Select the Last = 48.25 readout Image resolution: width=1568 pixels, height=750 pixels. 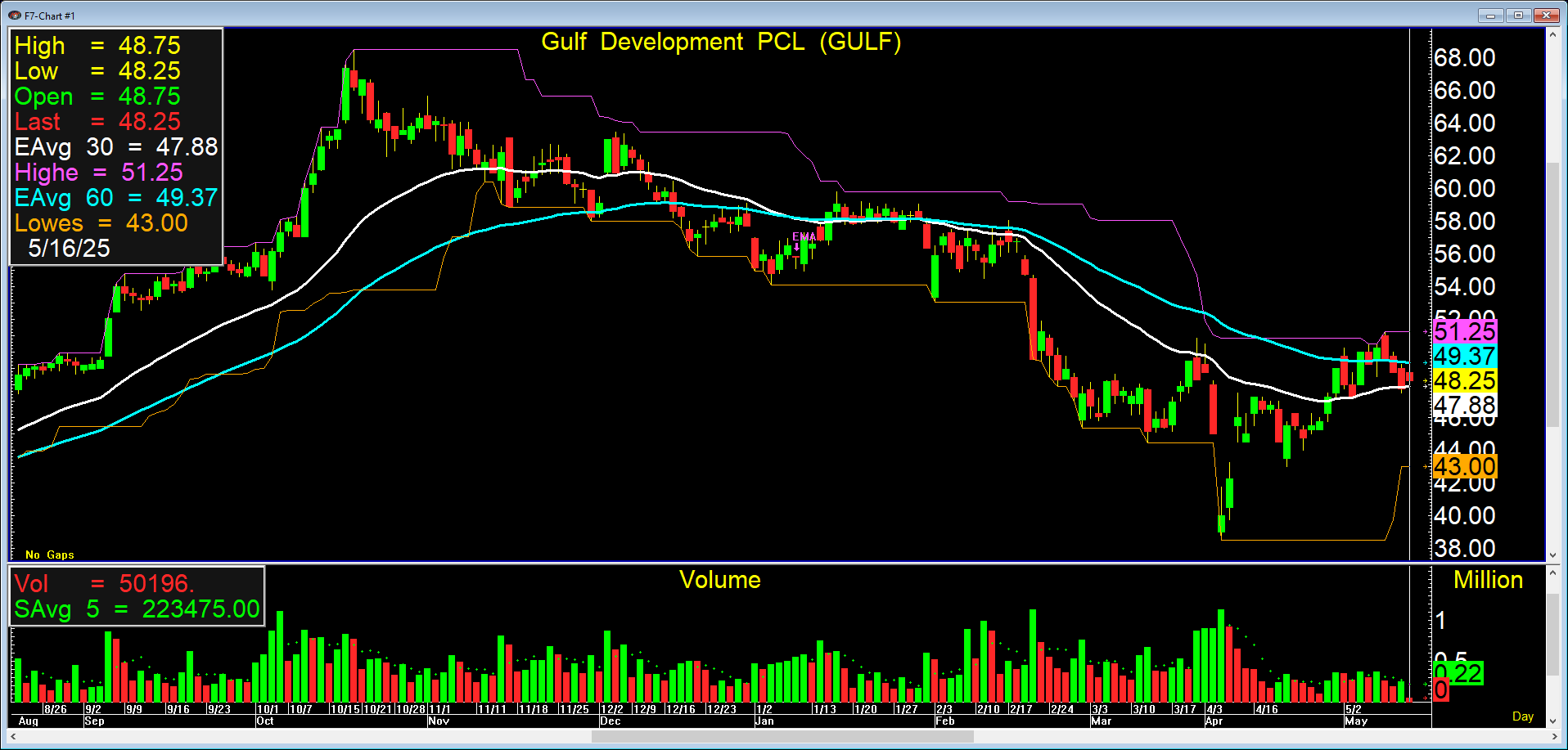click(x=97, y=121)
